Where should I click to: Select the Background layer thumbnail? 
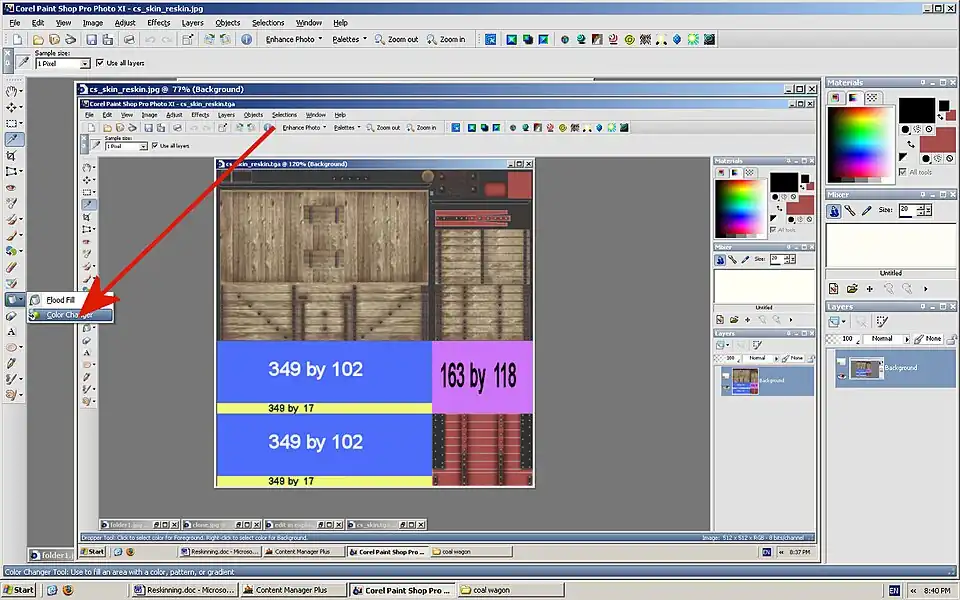pyautogui.click(x=866, y=368)
